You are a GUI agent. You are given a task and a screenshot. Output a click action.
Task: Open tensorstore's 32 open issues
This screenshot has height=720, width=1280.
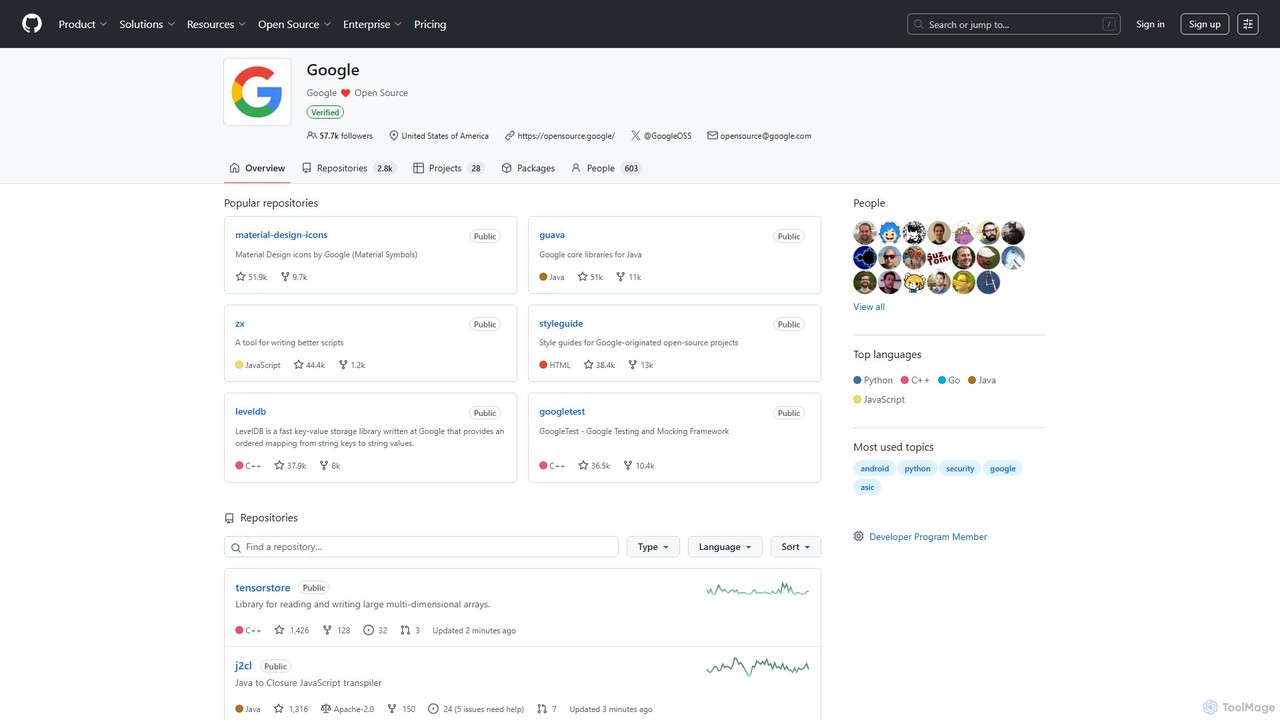click(x=375, y=631)
